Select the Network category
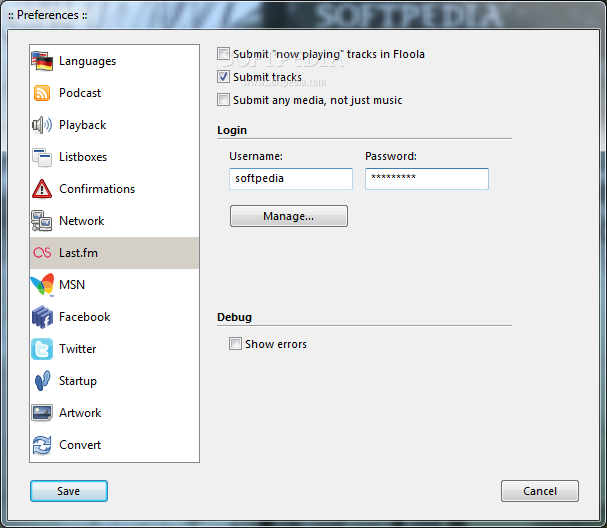607x528 pixels. pos(115,221)
